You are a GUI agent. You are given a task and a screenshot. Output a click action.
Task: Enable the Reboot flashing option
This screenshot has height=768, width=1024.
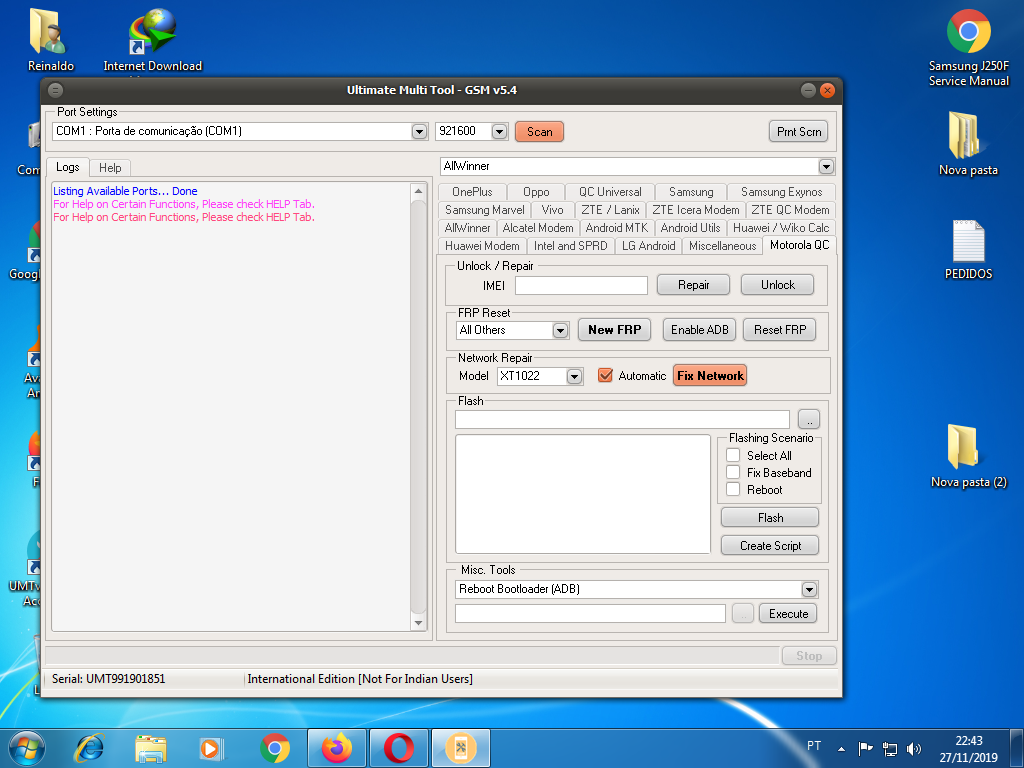(733, 489)
